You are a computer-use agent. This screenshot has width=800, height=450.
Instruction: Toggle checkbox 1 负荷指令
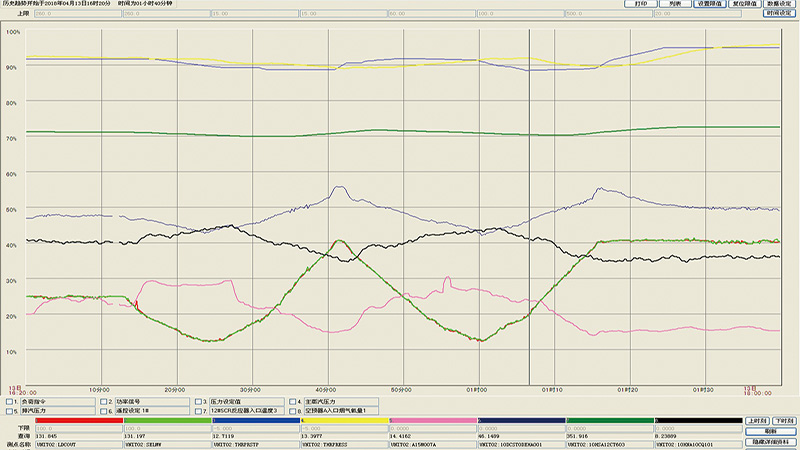9,402
